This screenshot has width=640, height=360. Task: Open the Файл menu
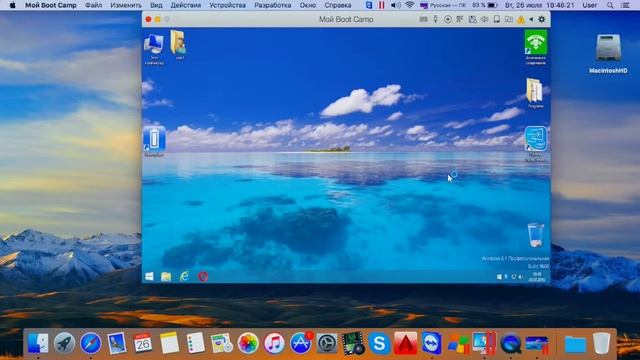[x=93, y=5]
